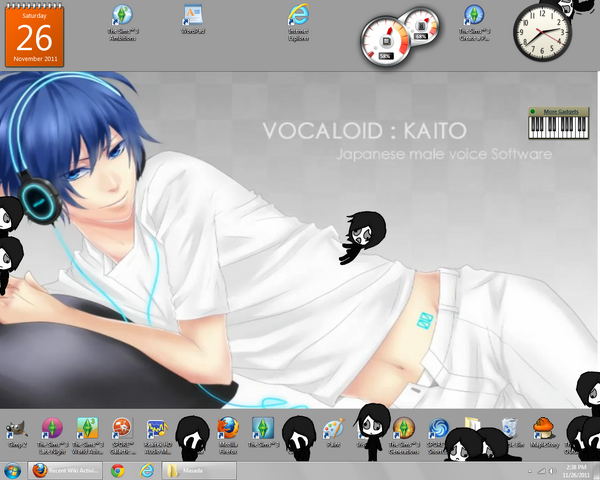
Task: Select The Sims 3 Ambitions desktop icon
Action: [x=122, y=22]
